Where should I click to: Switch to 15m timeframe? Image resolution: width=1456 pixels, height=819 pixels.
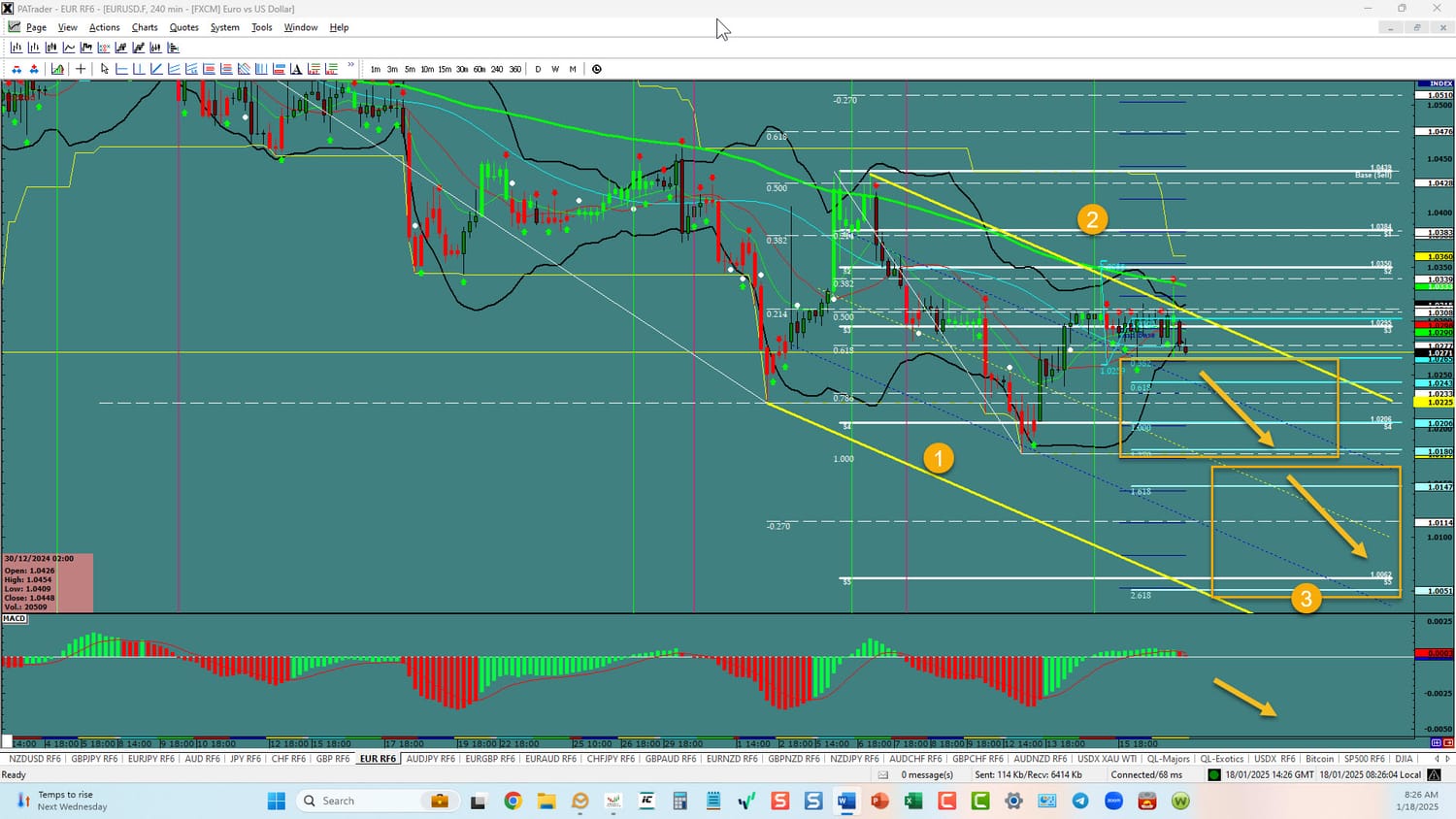445,69
